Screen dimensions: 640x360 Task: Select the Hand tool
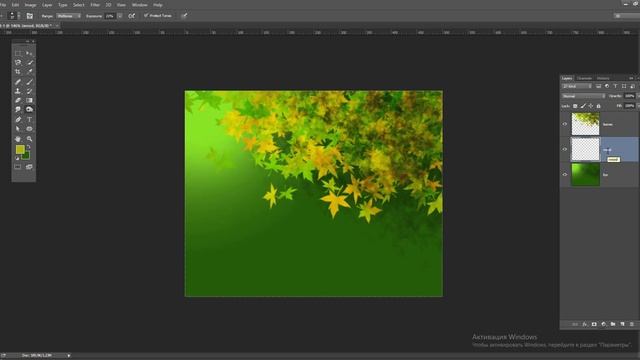[x=18, y=139]
